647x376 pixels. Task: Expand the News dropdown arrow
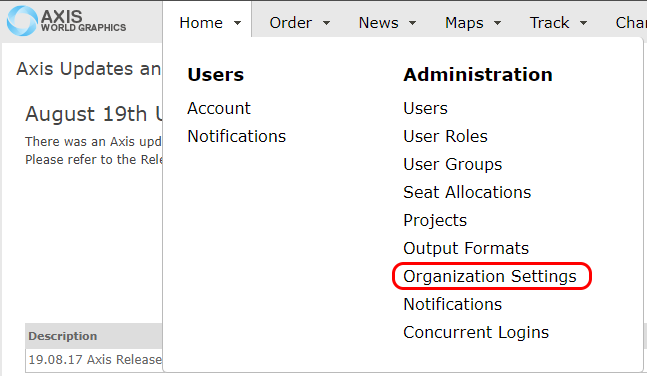pyautogui.click(x=412, y=23)
